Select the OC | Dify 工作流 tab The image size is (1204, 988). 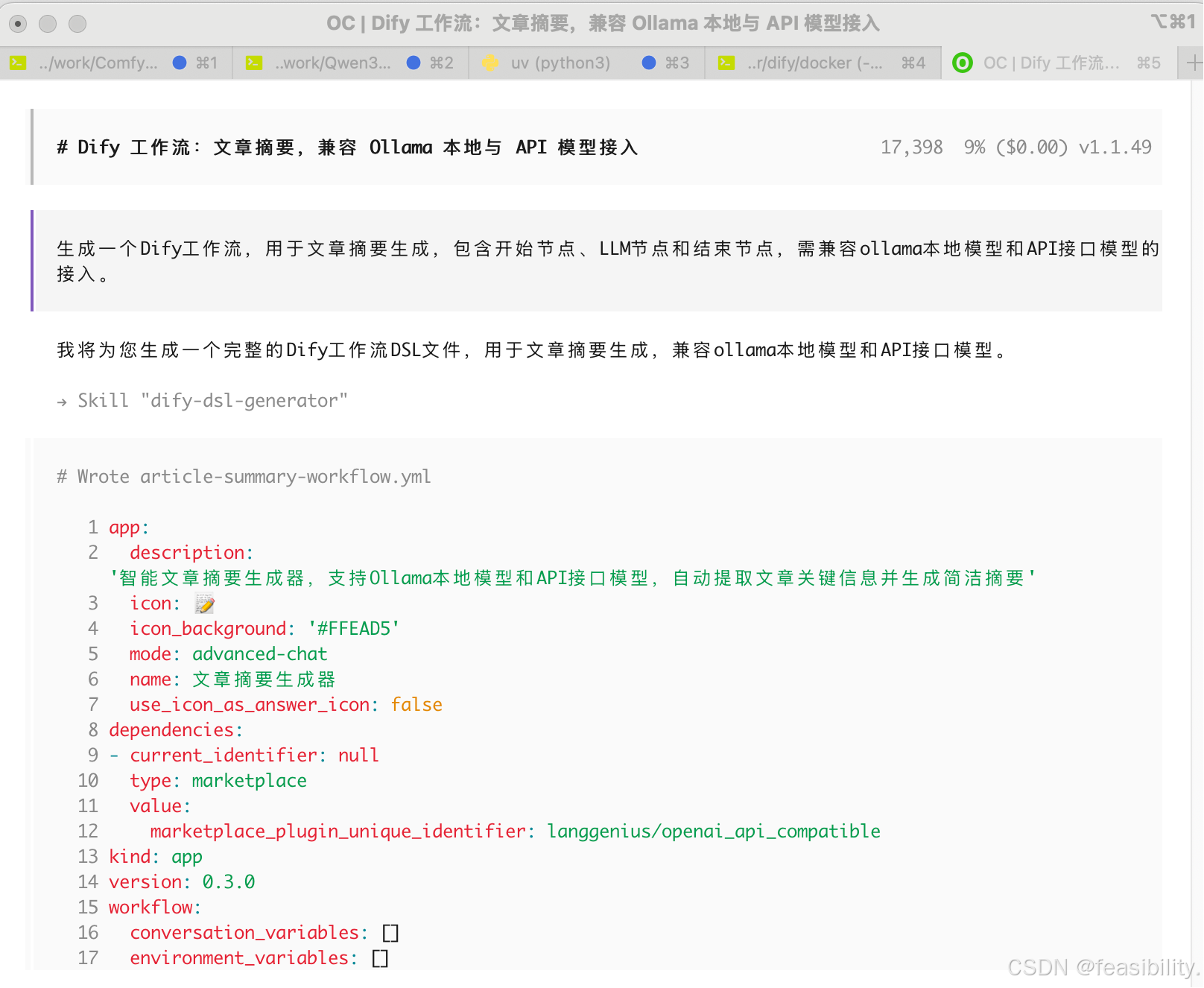(1059, 63)
